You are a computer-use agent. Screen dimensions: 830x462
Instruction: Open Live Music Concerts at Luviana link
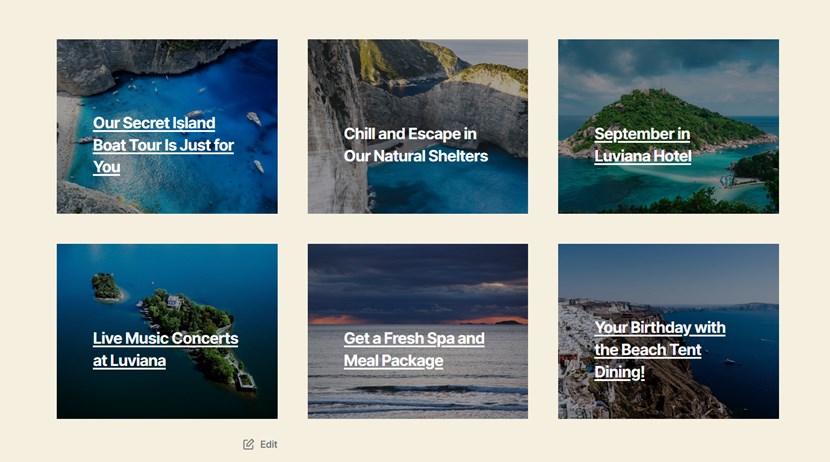(x=165, y=349)
